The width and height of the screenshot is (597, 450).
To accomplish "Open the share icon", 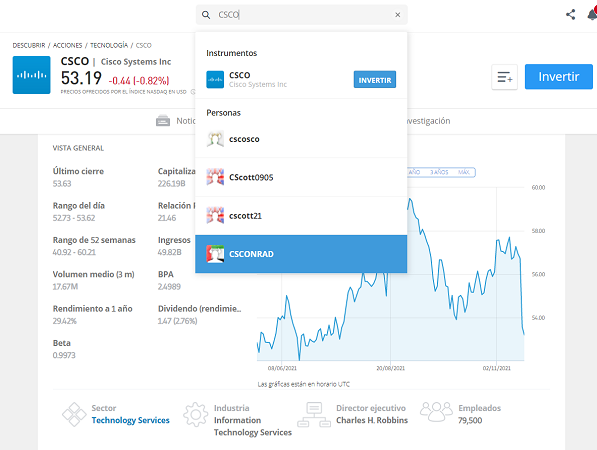I will [x=570, y=15].
